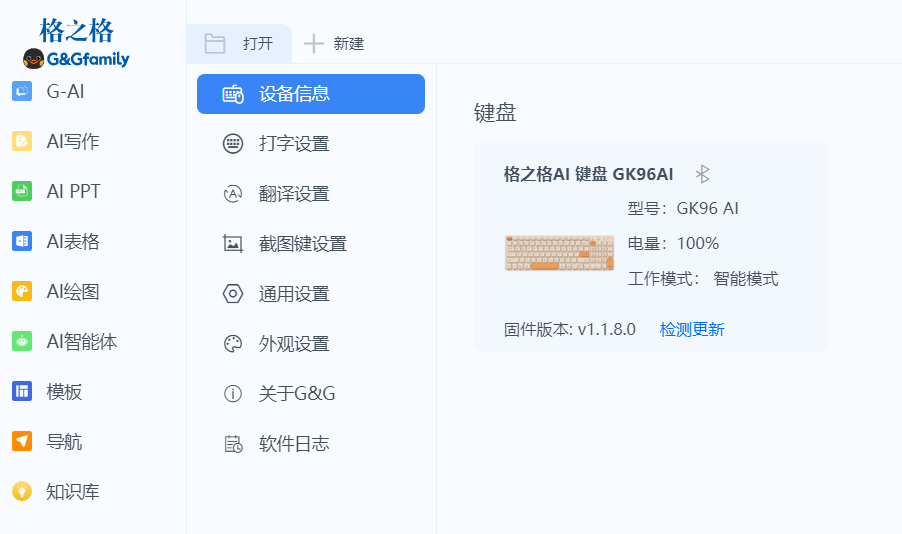Click the 电量: 100% battery text
902x534 pixels.
673,243
